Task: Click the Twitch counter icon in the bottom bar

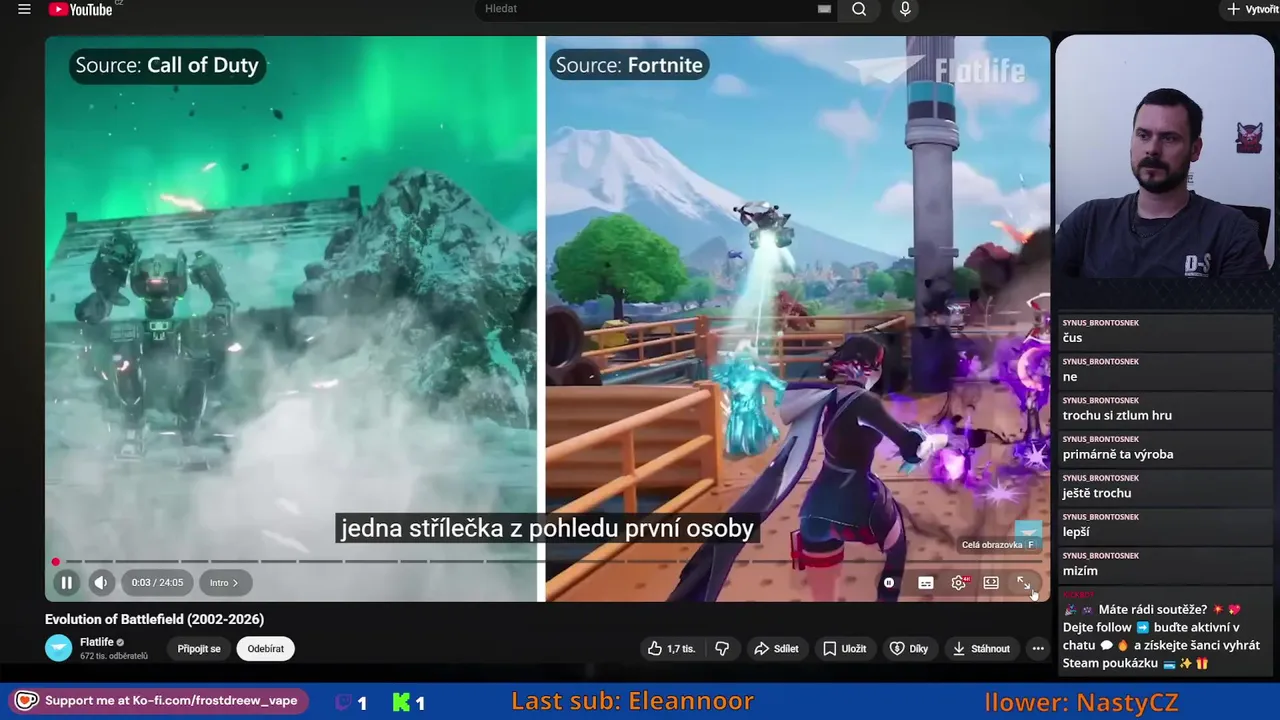Action: [x=343, y=703]
